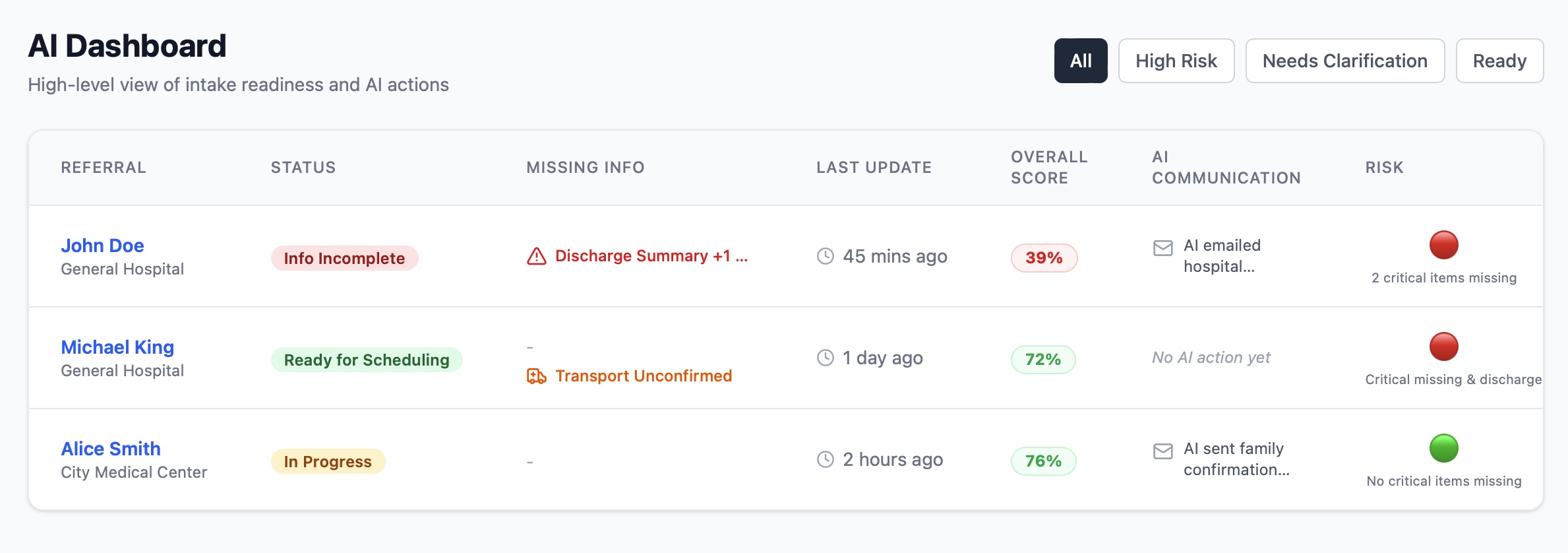Open John Doe's referral record
1568x553 pixels.
[102, 245]
